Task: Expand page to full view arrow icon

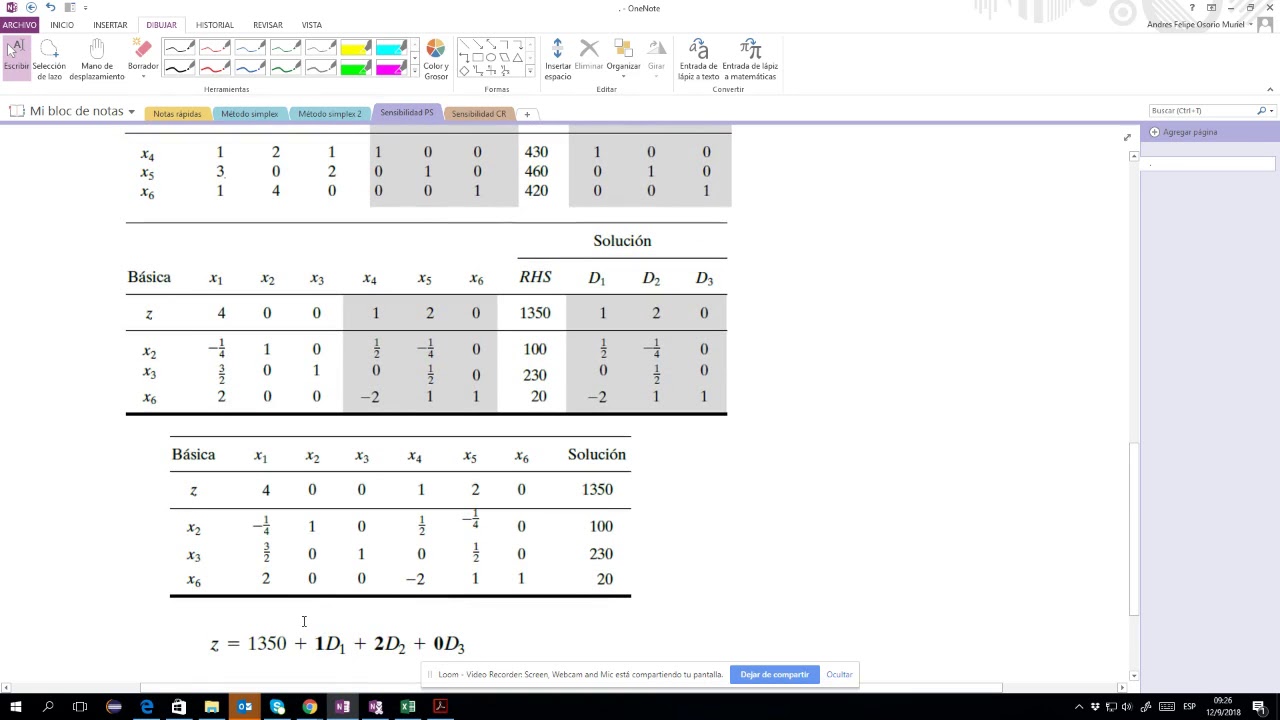Action: point(1127,137)
